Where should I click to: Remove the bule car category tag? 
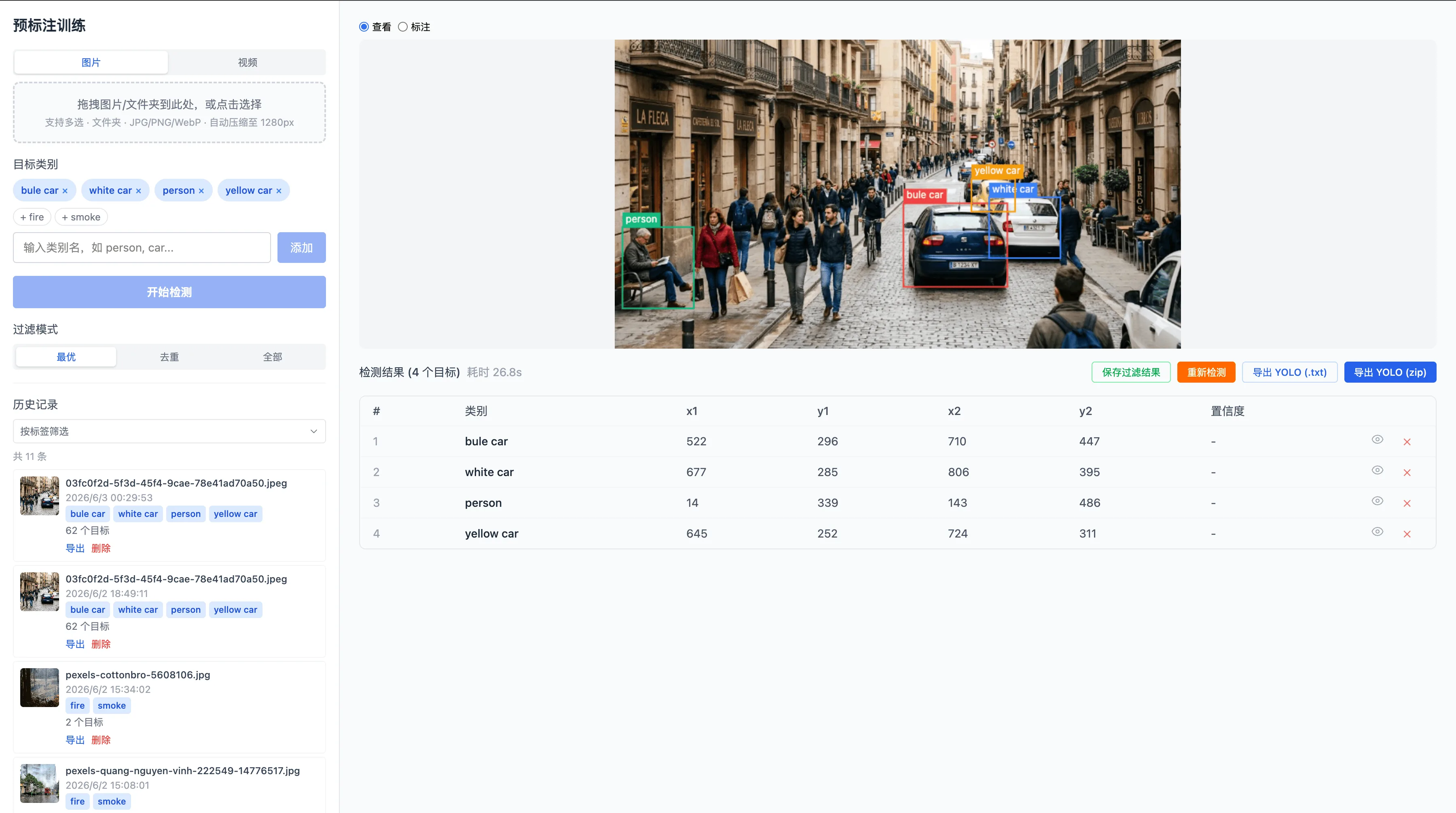[x=65, y=191]
